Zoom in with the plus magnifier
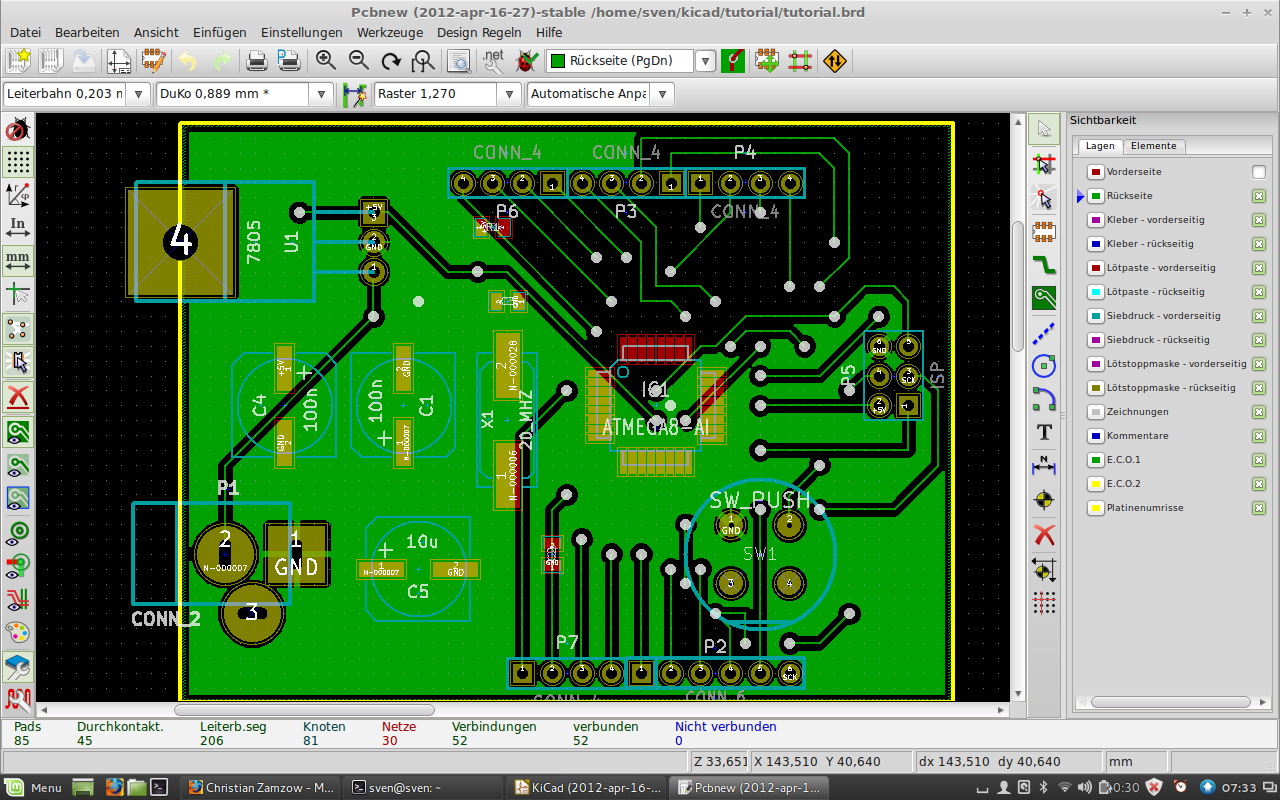Viewport: 1280px width, 800px height. coord(325,61)
